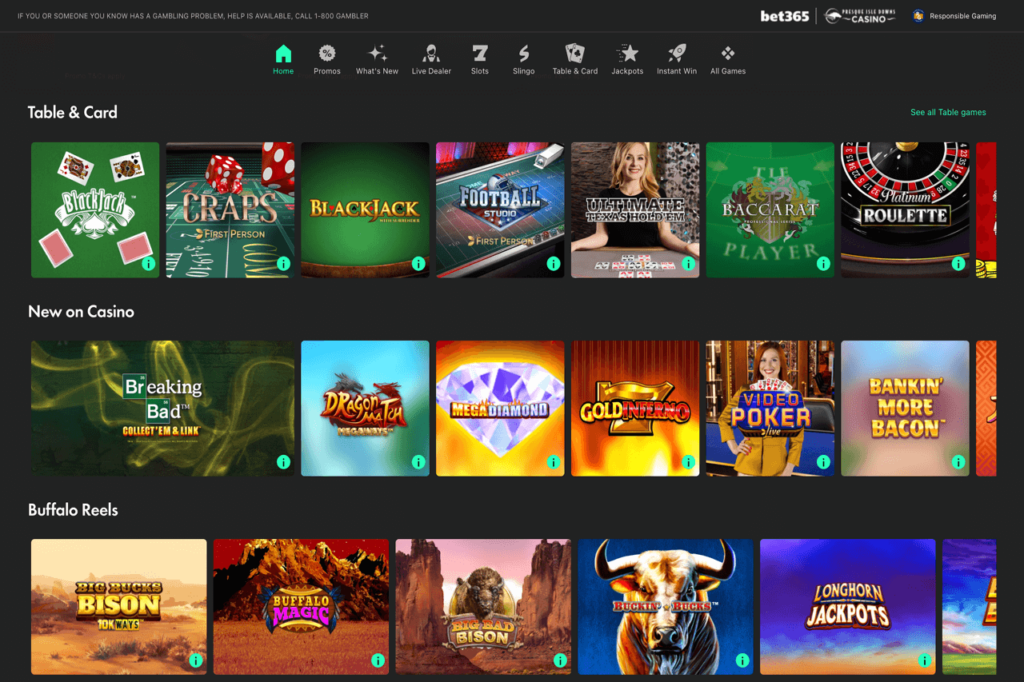Open the Football Studio First Person game
Screen dimensions: 1024x682
[x=500, y=210]
